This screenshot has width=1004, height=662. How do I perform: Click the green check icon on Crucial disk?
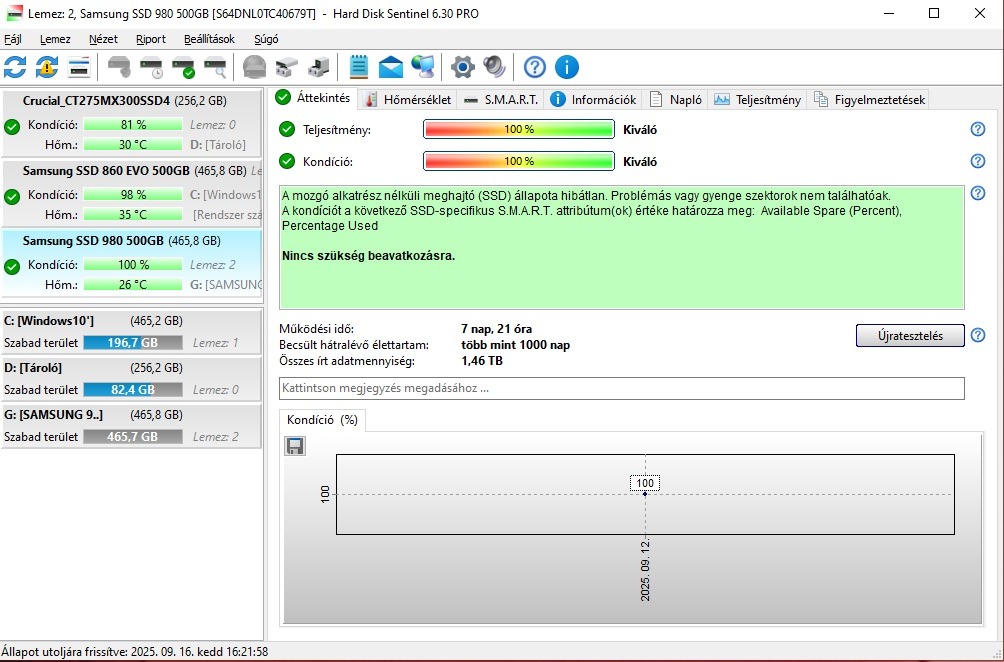pyautogui.click(x=12, y=127)
